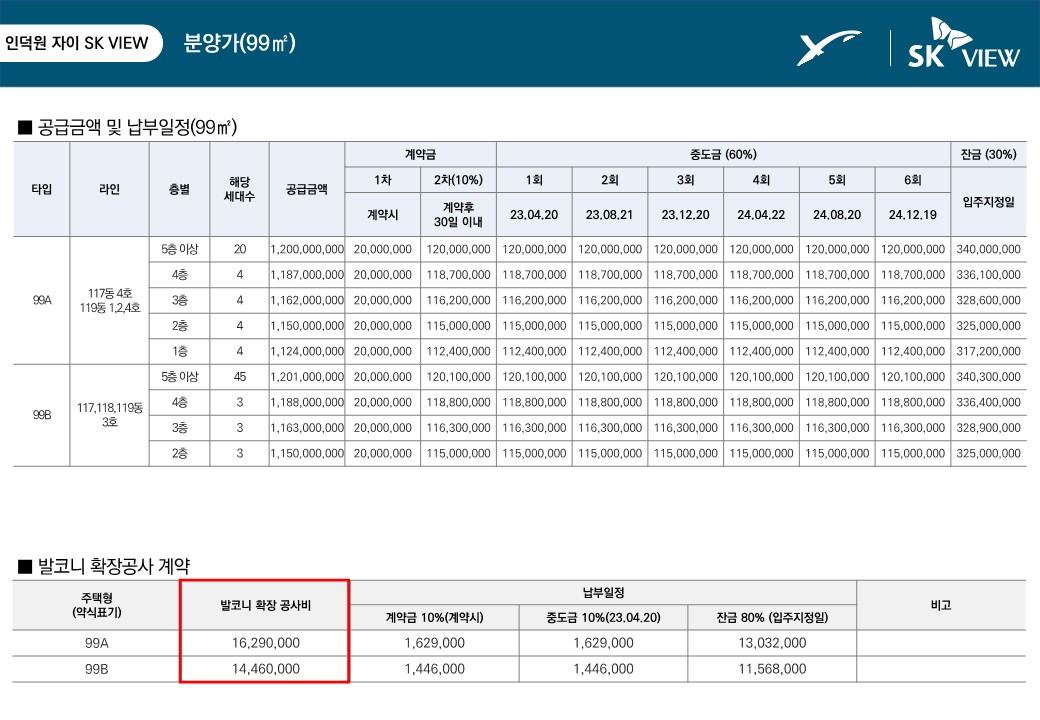This screenshot has height=720, width=1040.
Task: Select balcony cost '16,290,000' for 99A
Action: pos(265,643)
